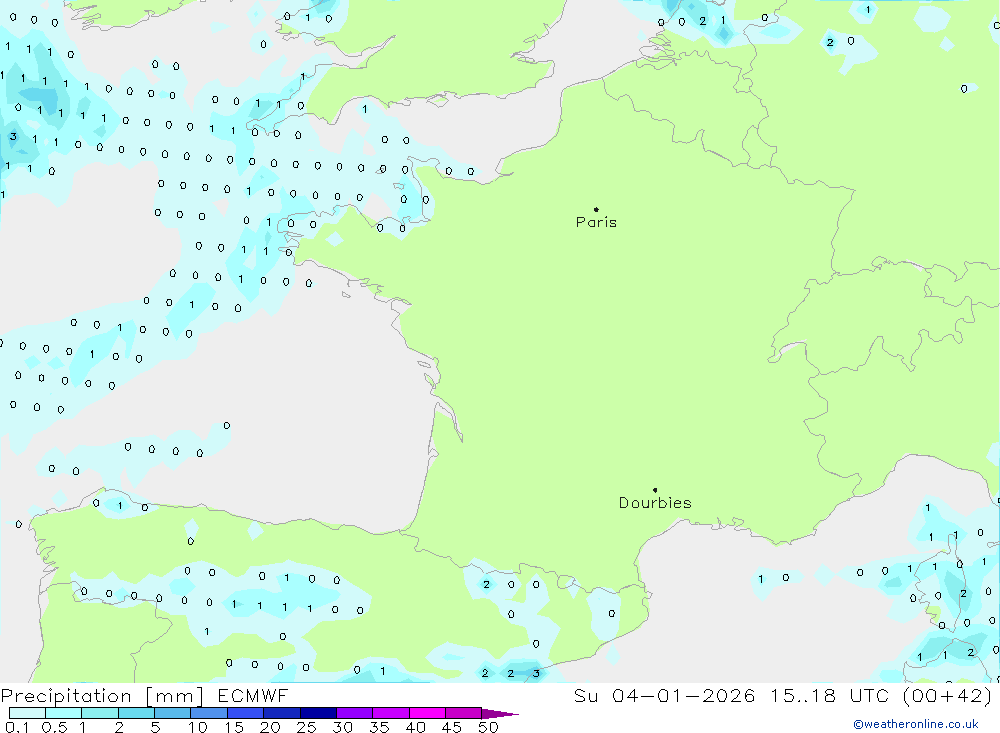Open the weatheronline.co.uk copyright link
The width and height of the screenshot is (1000, 733).
[x=916, y=724]
